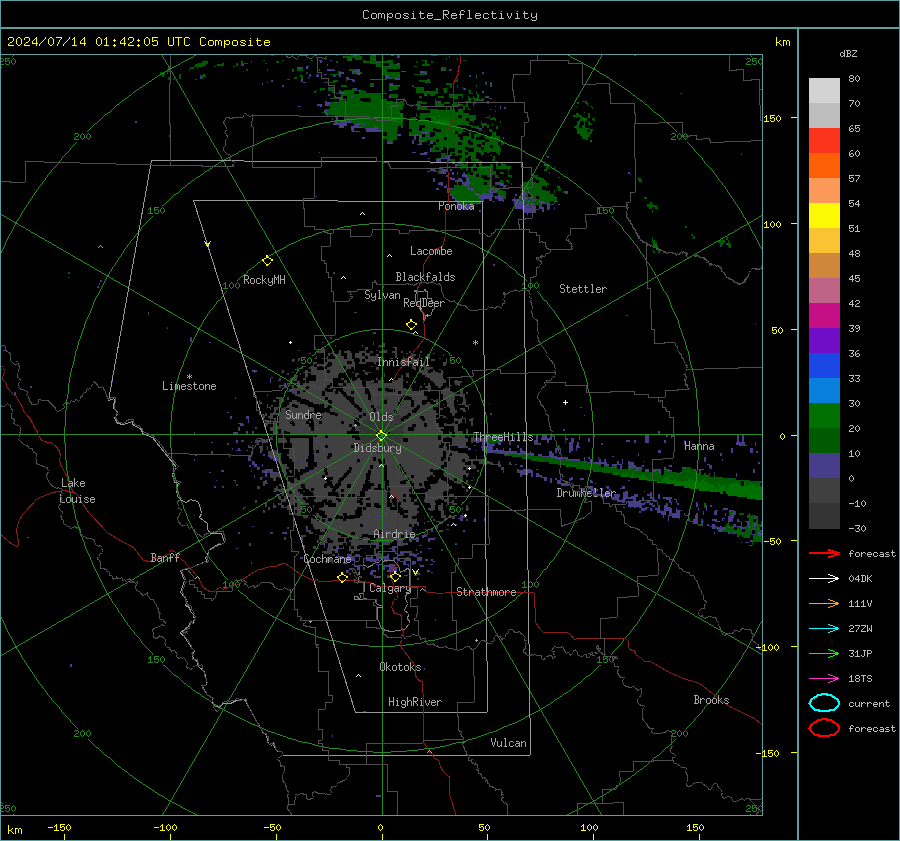Select the light gray swatch between 80 and 70 dBZ
900x841 pixels.
(x=824, y=90)
